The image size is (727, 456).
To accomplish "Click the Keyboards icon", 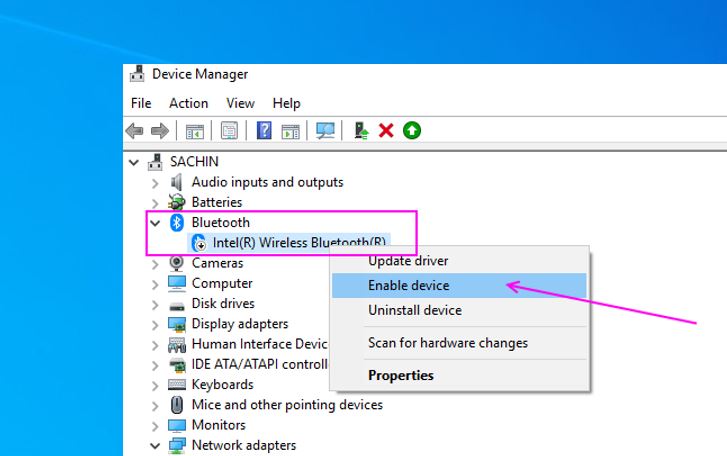I will [x=177, y=384].
